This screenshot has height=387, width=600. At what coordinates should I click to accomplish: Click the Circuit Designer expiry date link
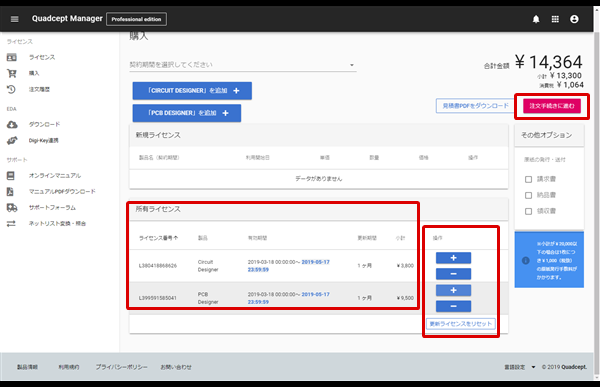(x=289, y=266)
